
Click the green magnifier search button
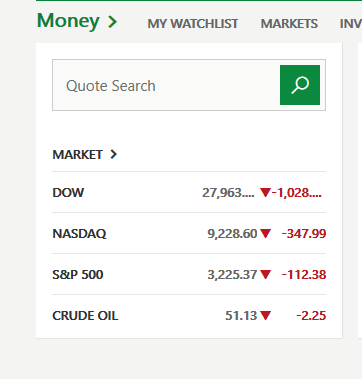pyautogui.click(x=300, y=85)
